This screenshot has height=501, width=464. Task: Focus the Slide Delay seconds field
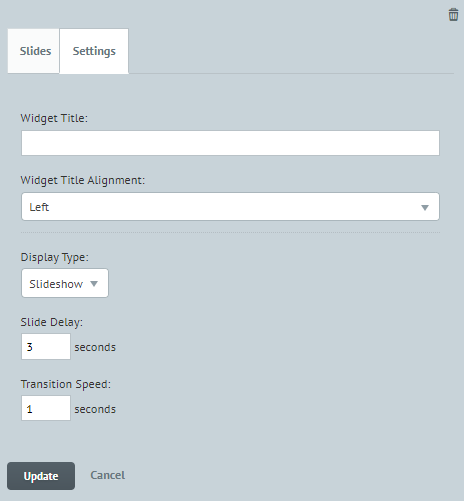46,347
